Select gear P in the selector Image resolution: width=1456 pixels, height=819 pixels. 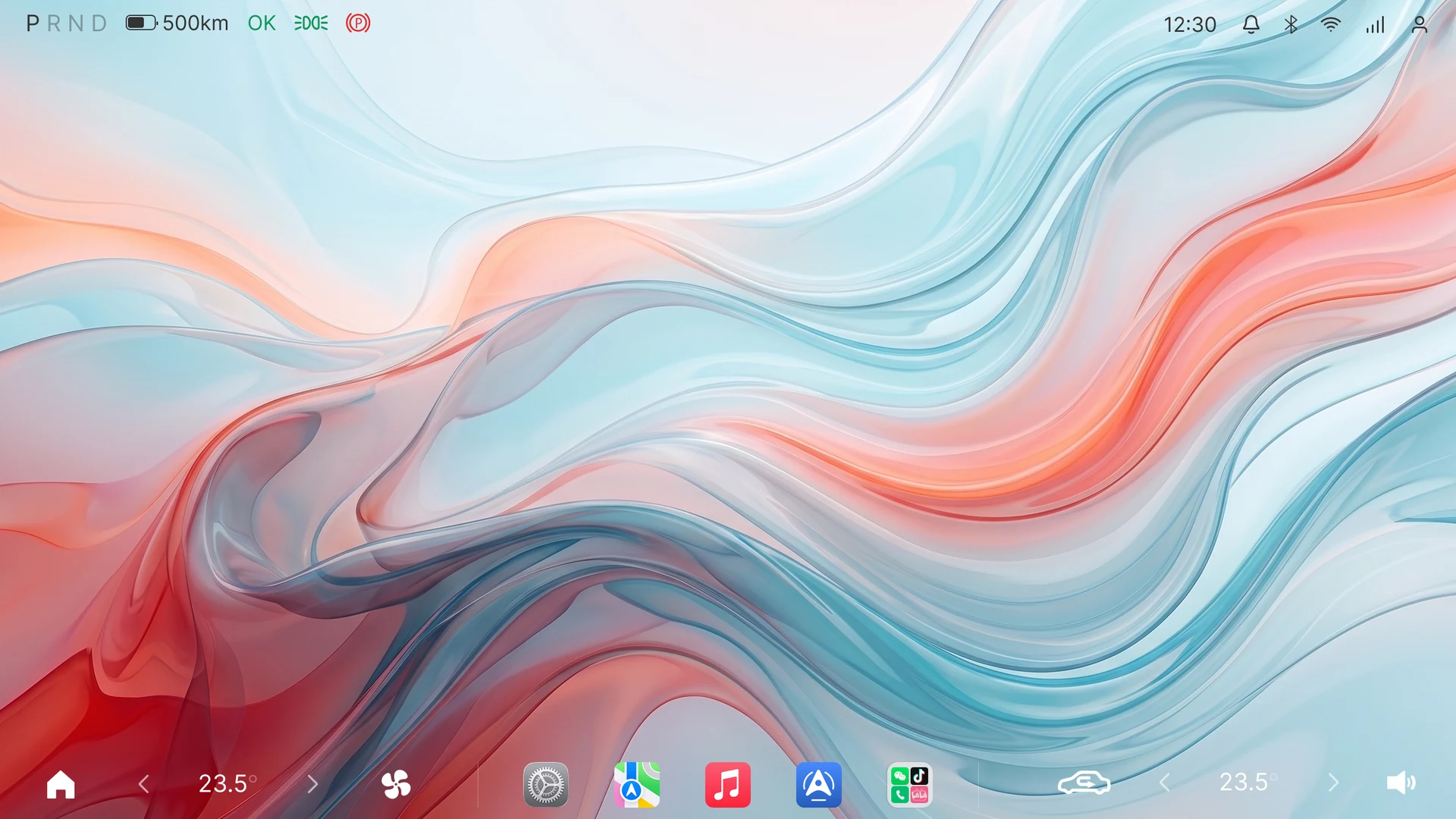[33, 24]
